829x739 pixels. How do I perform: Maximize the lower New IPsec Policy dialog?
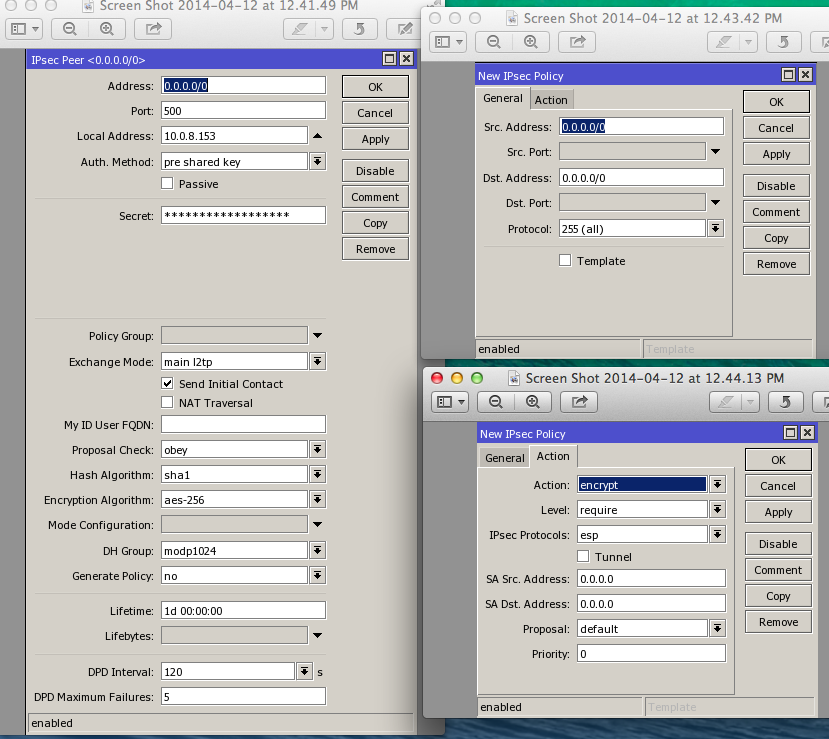coord(790,433)
